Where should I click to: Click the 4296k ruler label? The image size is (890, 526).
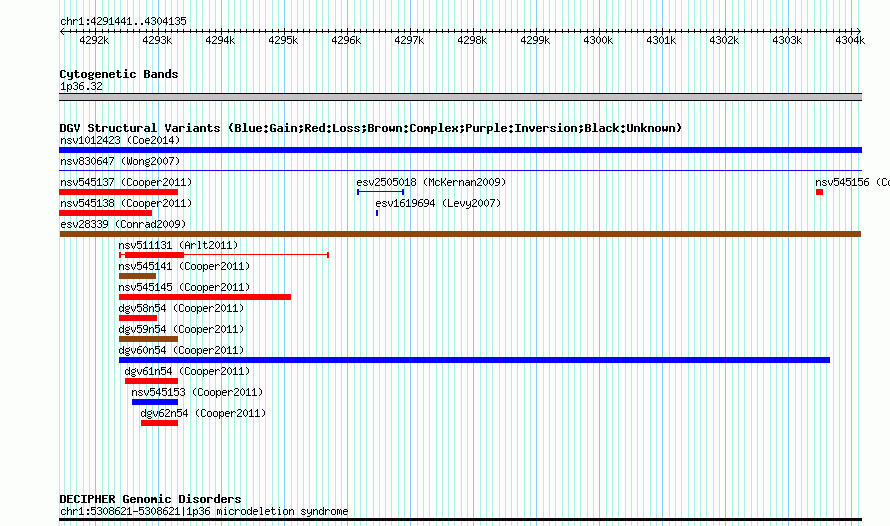coord(346,40)
